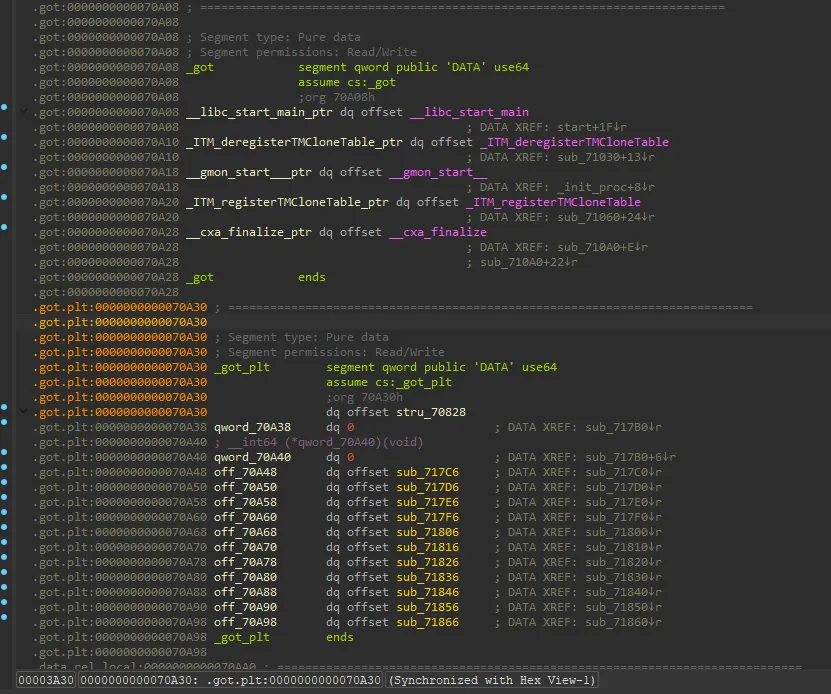Image resolution: width=831 pixels, height=694 pixels.
Task: Click the 00003A30 file offset in status bar
Action: point(46,680)
